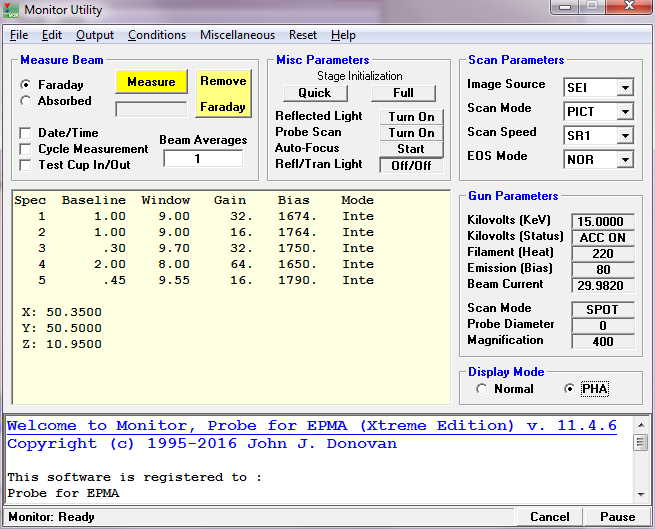Toggle the Cycle Measurement checkbox
Screen dimensions: 655x529
point(26,149)
